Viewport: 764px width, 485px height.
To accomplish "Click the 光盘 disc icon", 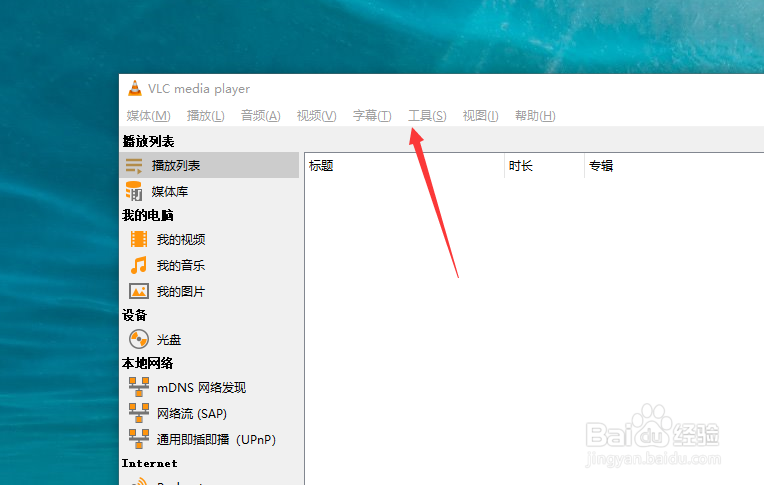I will (x=138, y=339).
